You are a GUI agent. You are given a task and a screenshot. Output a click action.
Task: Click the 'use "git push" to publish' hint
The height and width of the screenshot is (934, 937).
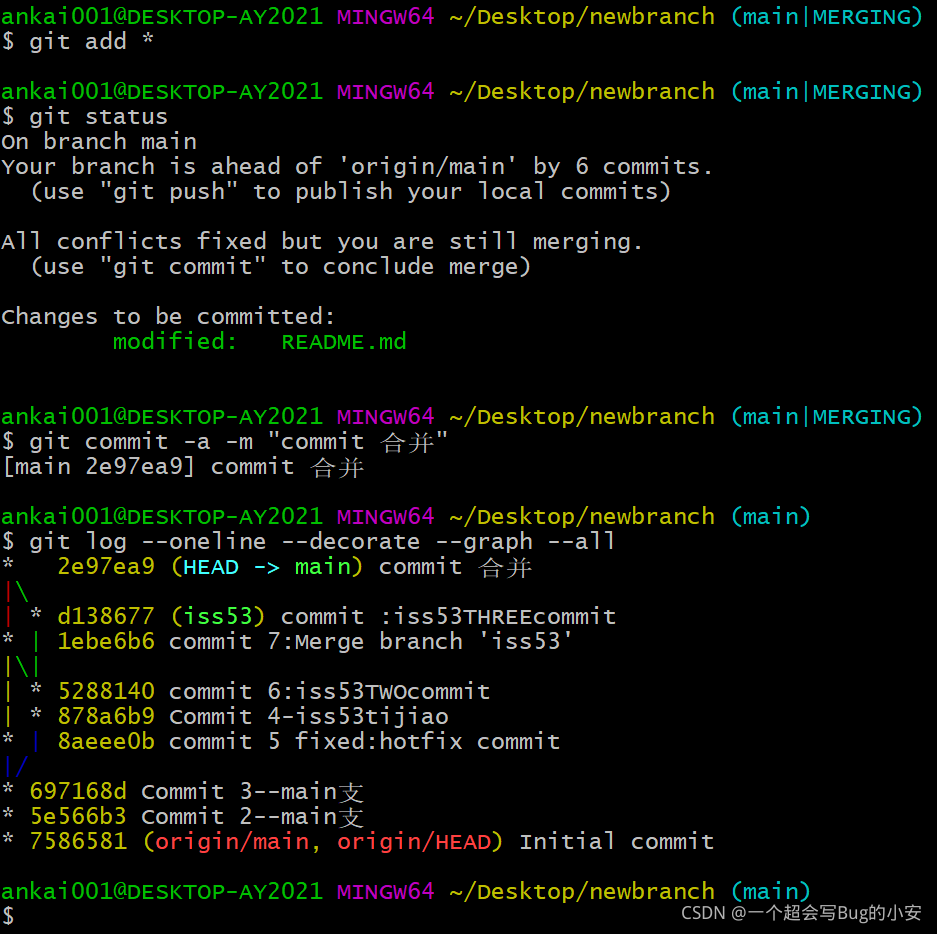click(351, 192)
